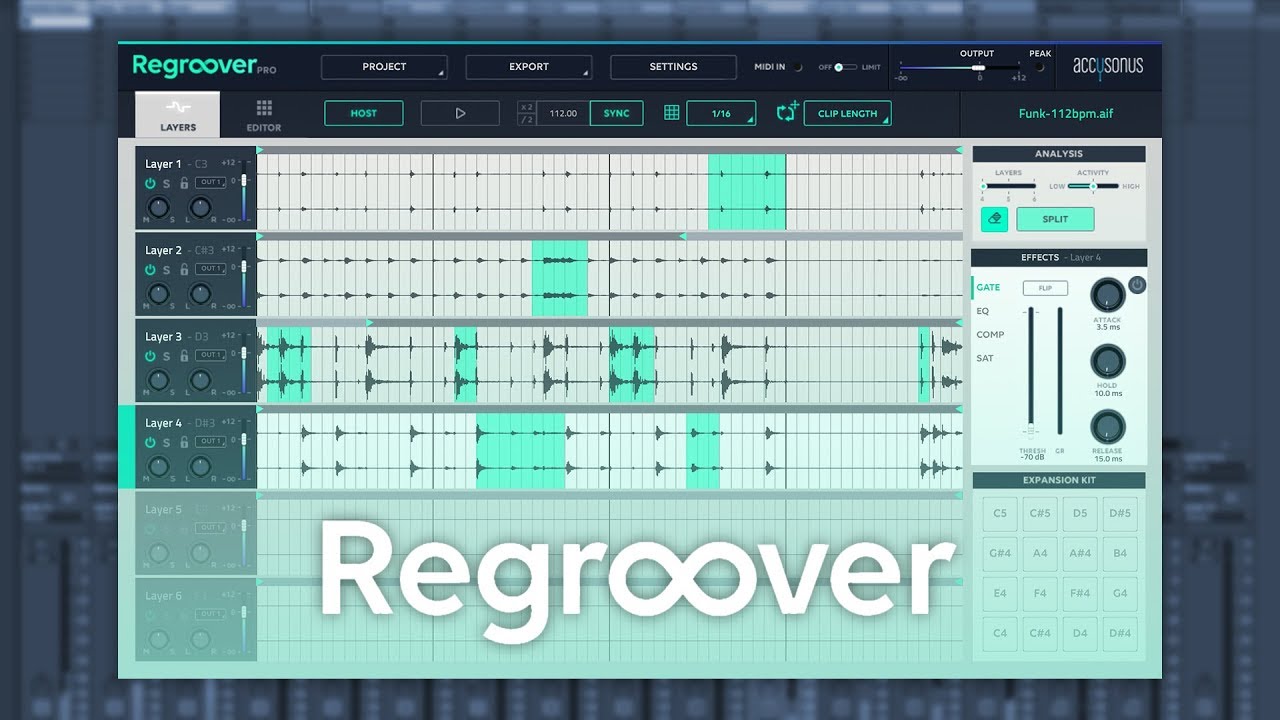
Task: Solo Layer 2 with its S button
Action: coord(167,270)
